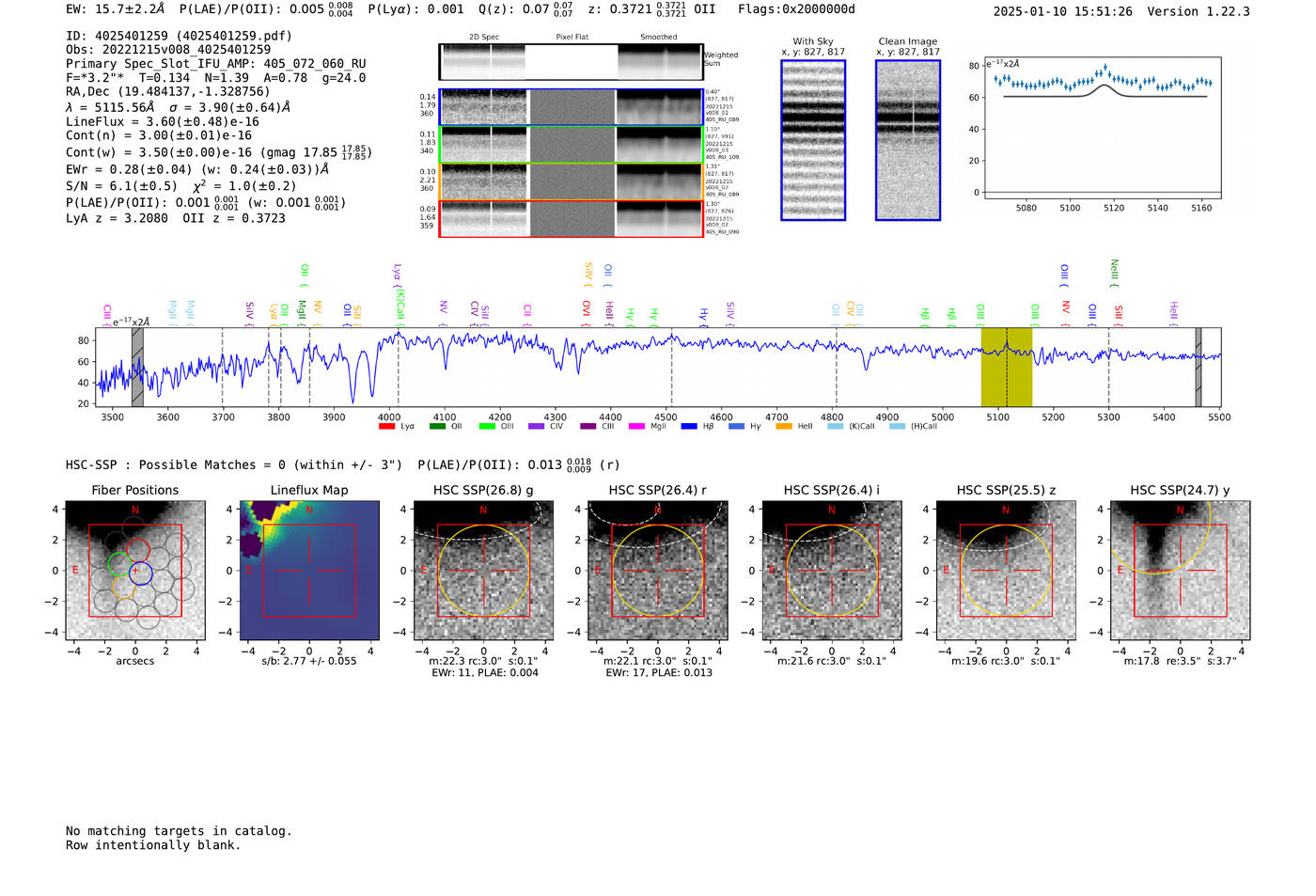Click the m:19.6 rc:3.0" s:0.1" caption
This screenshot has width=1316, height=896.
point(1007,661)
